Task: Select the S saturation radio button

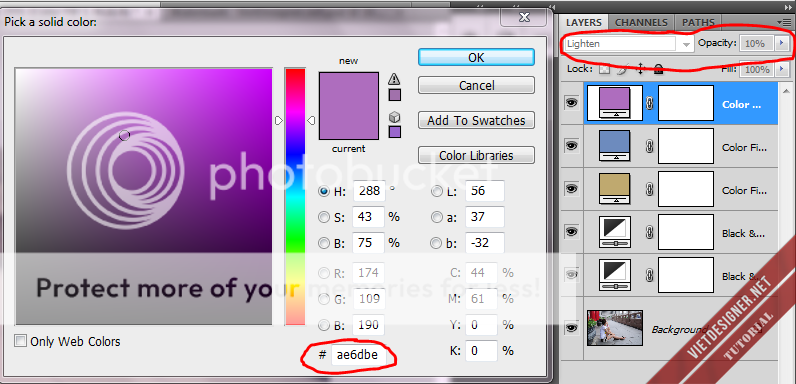Action: pos(323,217)
